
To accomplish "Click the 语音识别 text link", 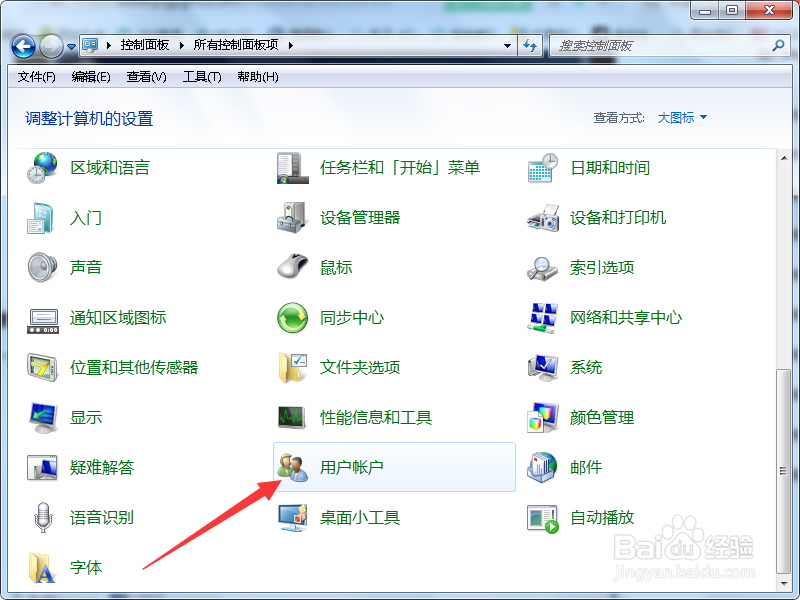I will (x=102, y=517).
